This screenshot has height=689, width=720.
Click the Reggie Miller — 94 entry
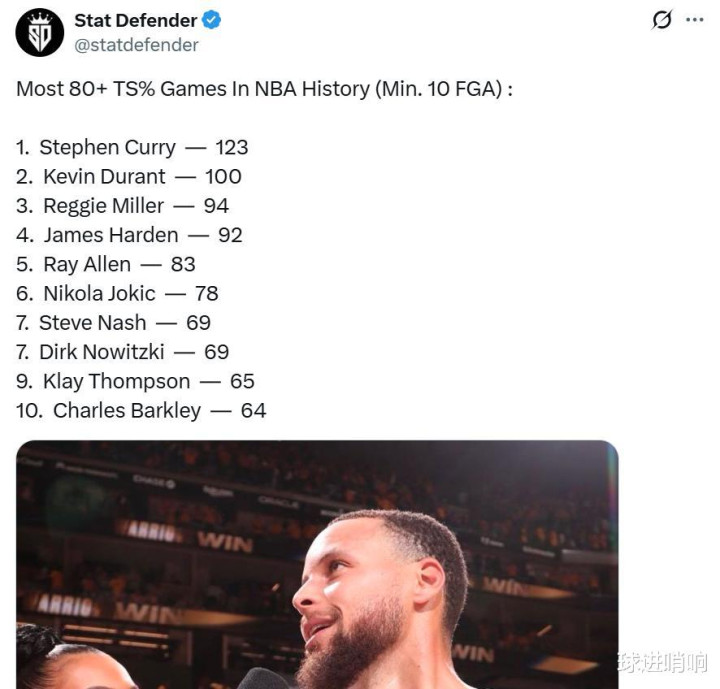tap(122, 206)
